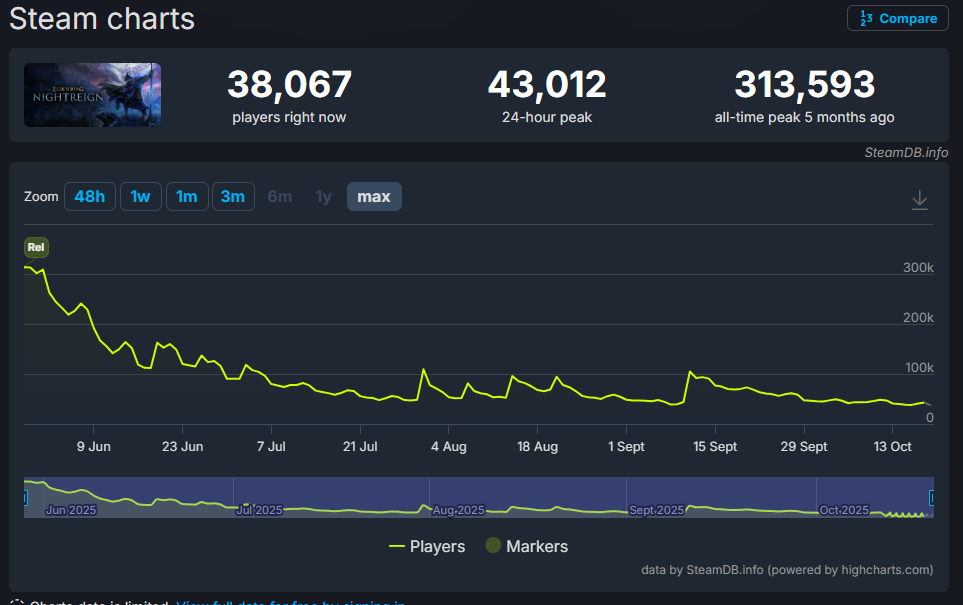Click the 23 Jun axis label
The width and height of the screenshot is (963, 605).
pyautogui.click(x=182, y=447)
